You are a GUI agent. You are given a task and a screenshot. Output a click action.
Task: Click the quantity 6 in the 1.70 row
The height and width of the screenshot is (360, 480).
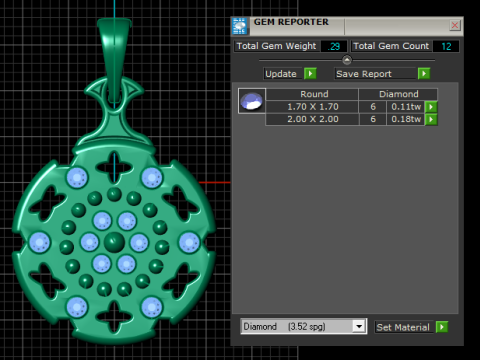pos(373,107)
